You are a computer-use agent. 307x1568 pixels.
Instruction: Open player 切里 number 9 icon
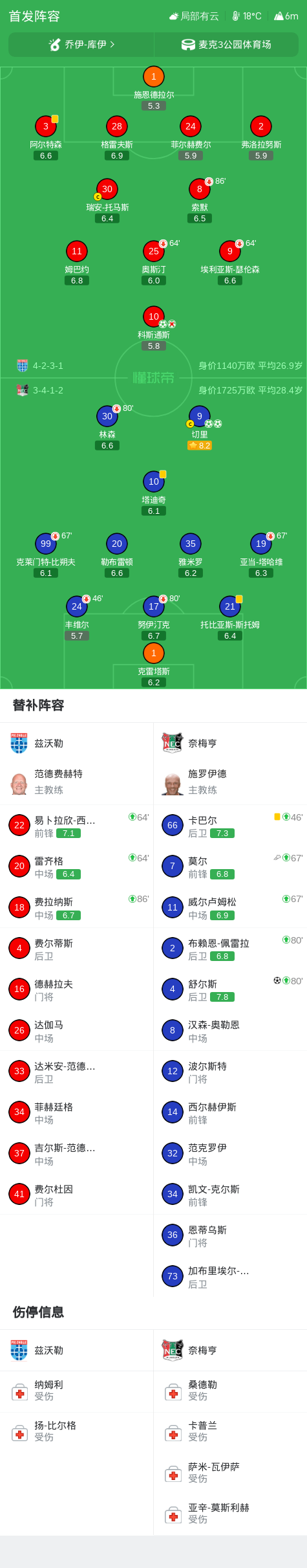199,416
